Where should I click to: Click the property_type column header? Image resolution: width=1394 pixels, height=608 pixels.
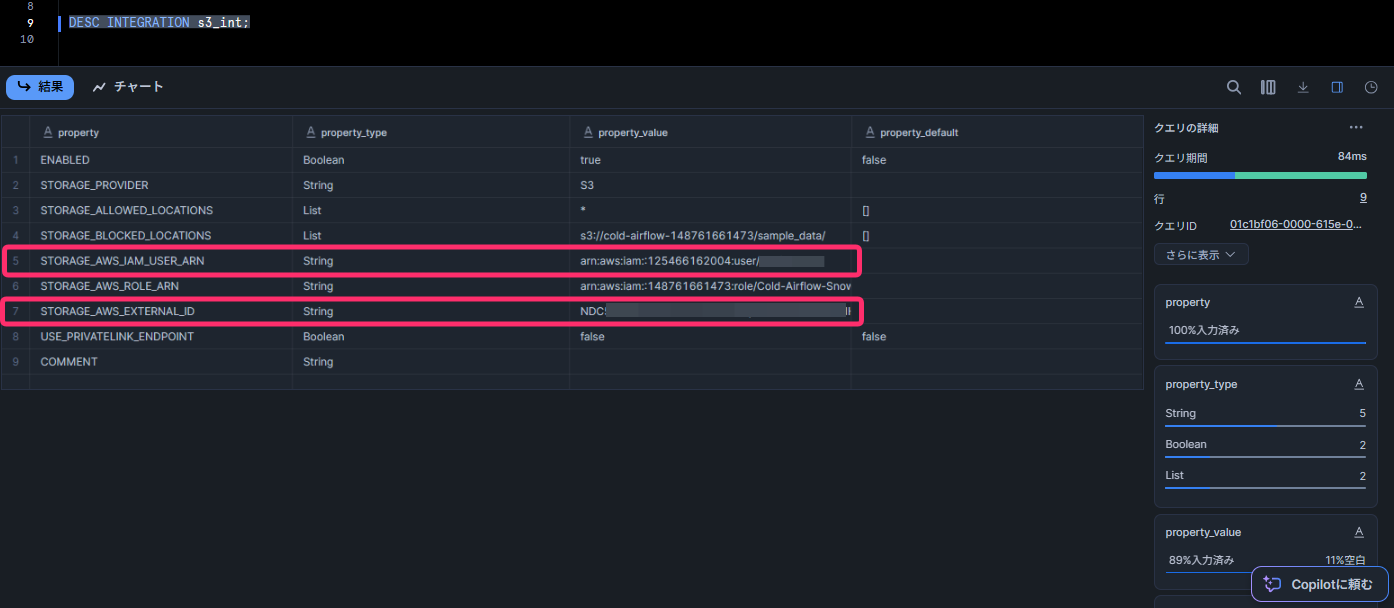coord(353,132)
